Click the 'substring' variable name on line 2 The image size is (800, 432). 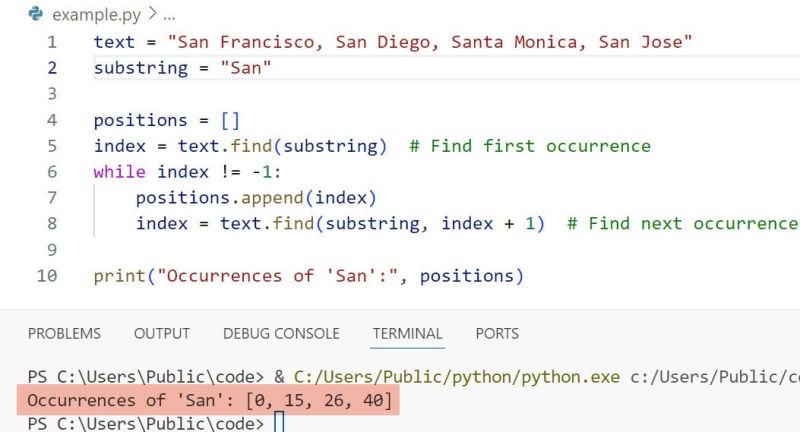coord(141,68)
